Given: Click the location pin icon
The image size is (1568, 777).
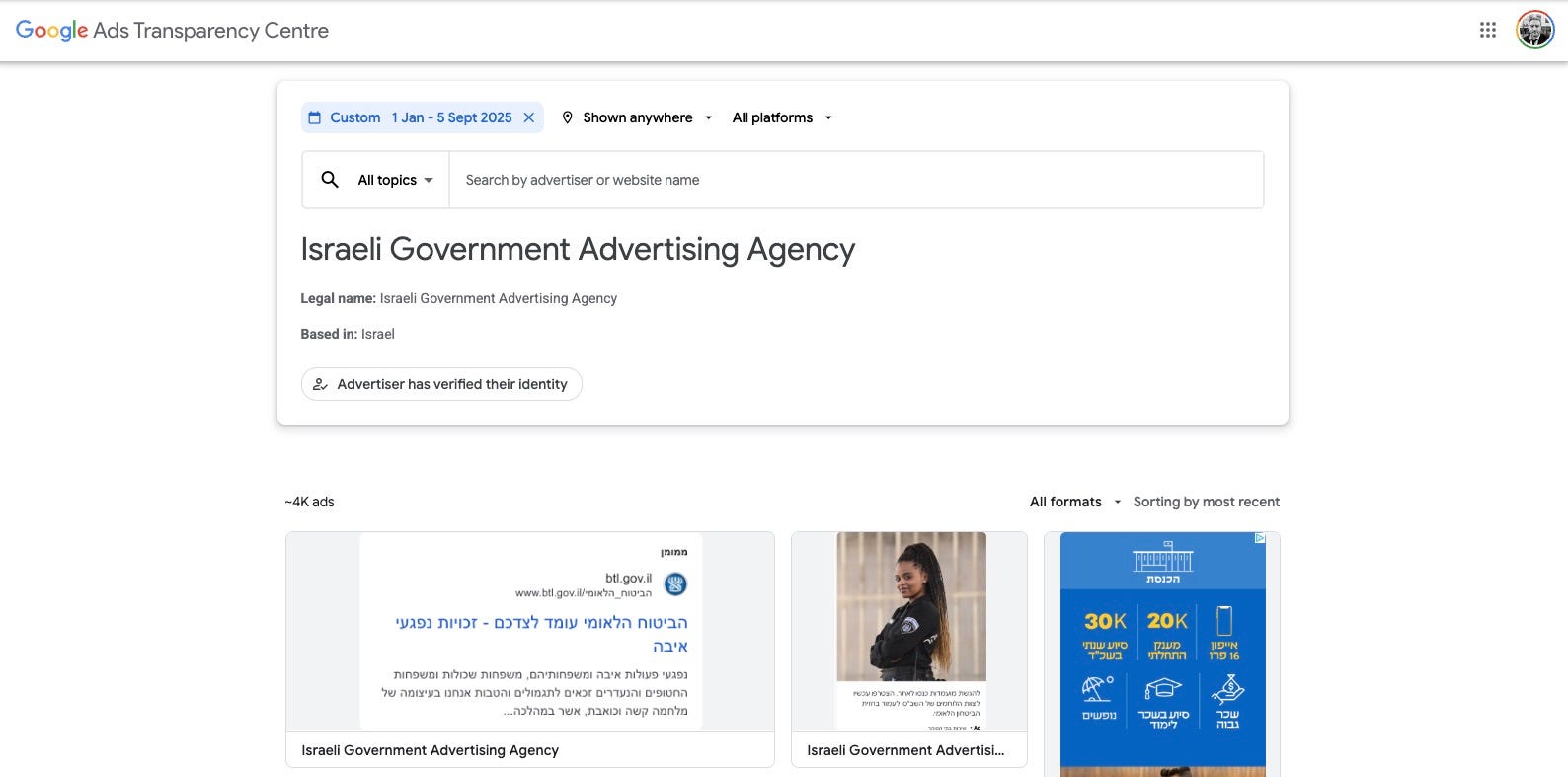Looking at the screenshot, I should point(568,117).
